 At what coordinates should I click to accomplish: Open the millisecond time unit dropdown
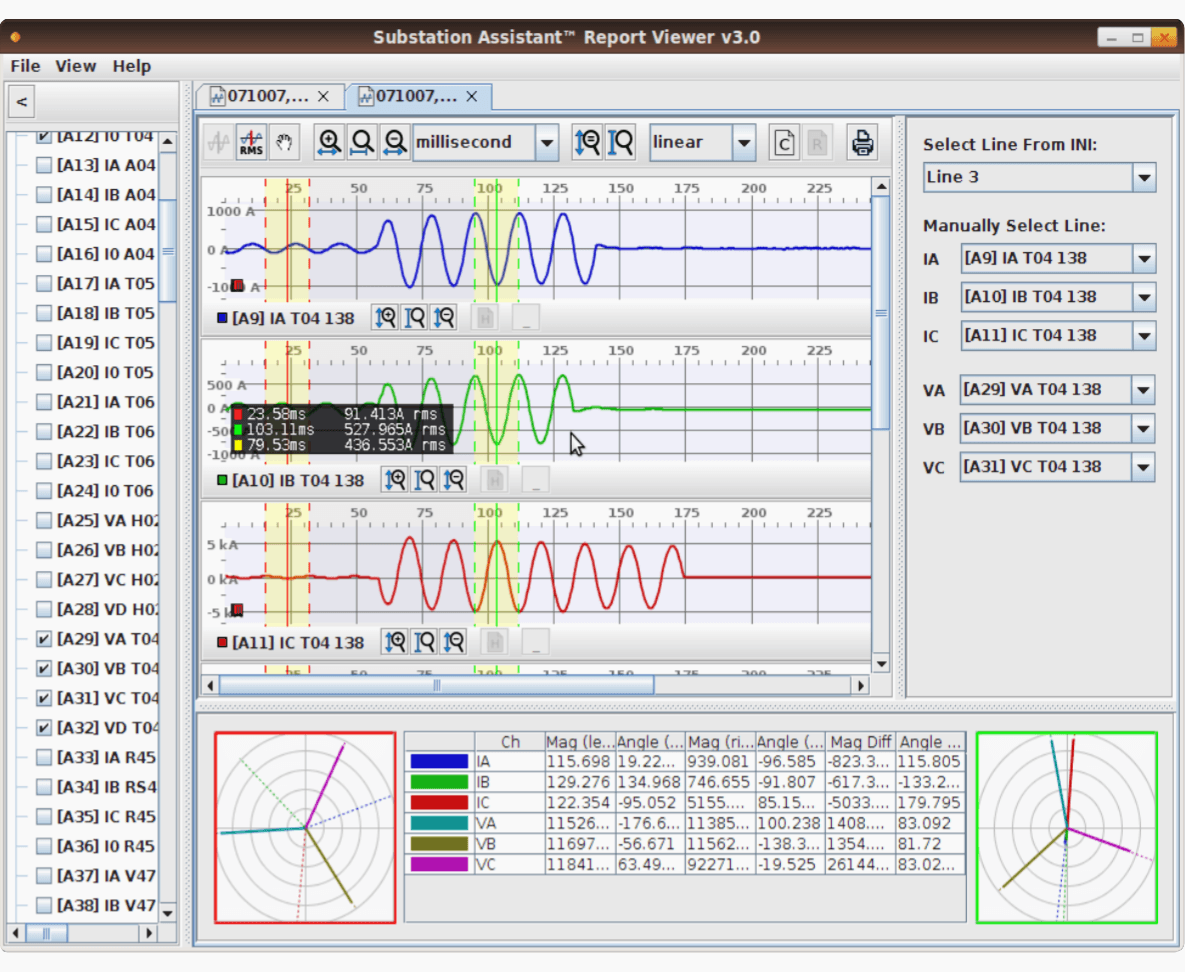546,143
